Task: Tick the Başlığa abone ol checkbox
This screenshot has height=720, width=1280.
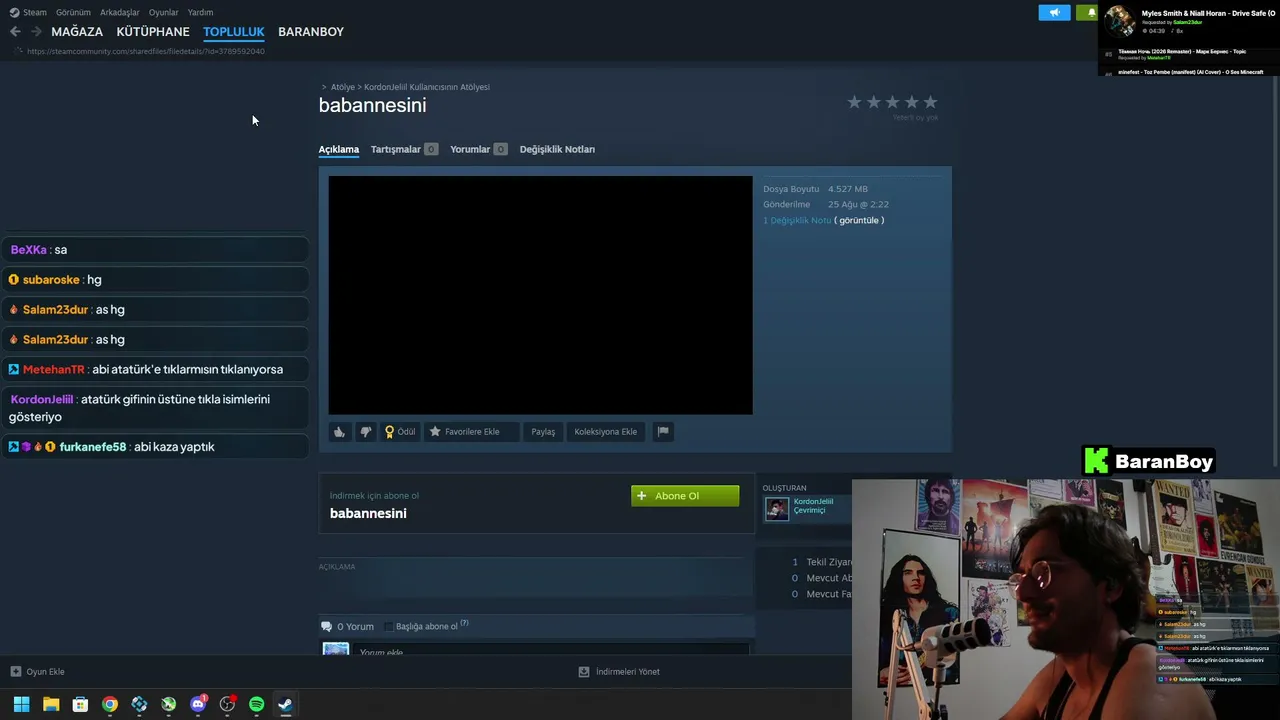Action: click(389, 627)
